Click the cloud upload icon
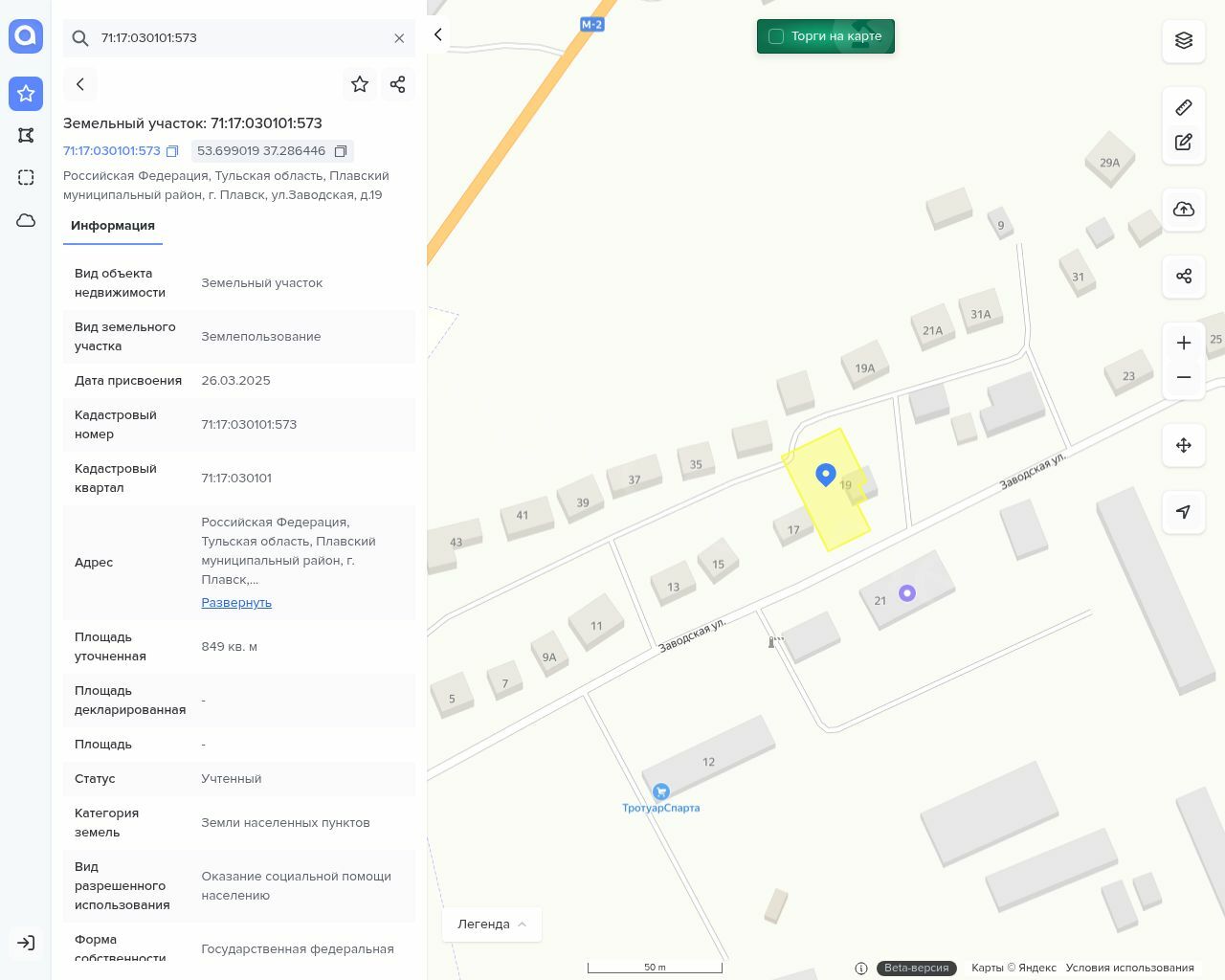Viewport: 1225px width, 980px height. (x=1183, y=210)
